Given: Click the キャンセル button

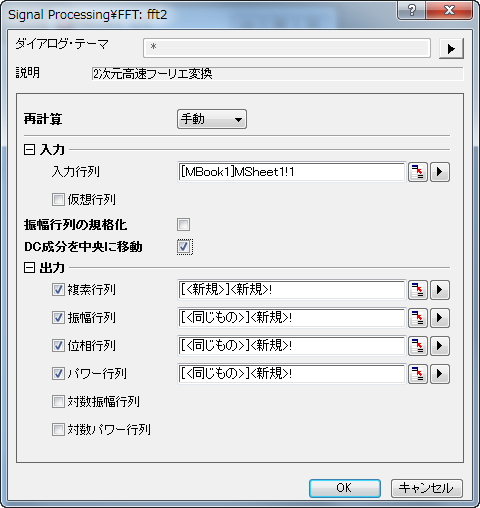Looking at the screenshot, I should [x=427, y=488].
